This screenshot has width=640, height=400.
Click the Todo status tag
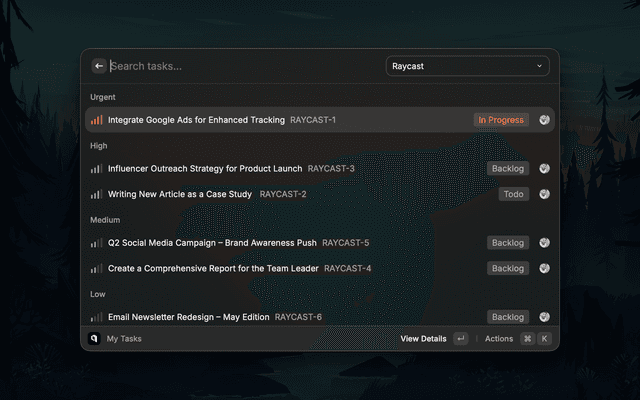pyautogui.click(x=513, y=194)
